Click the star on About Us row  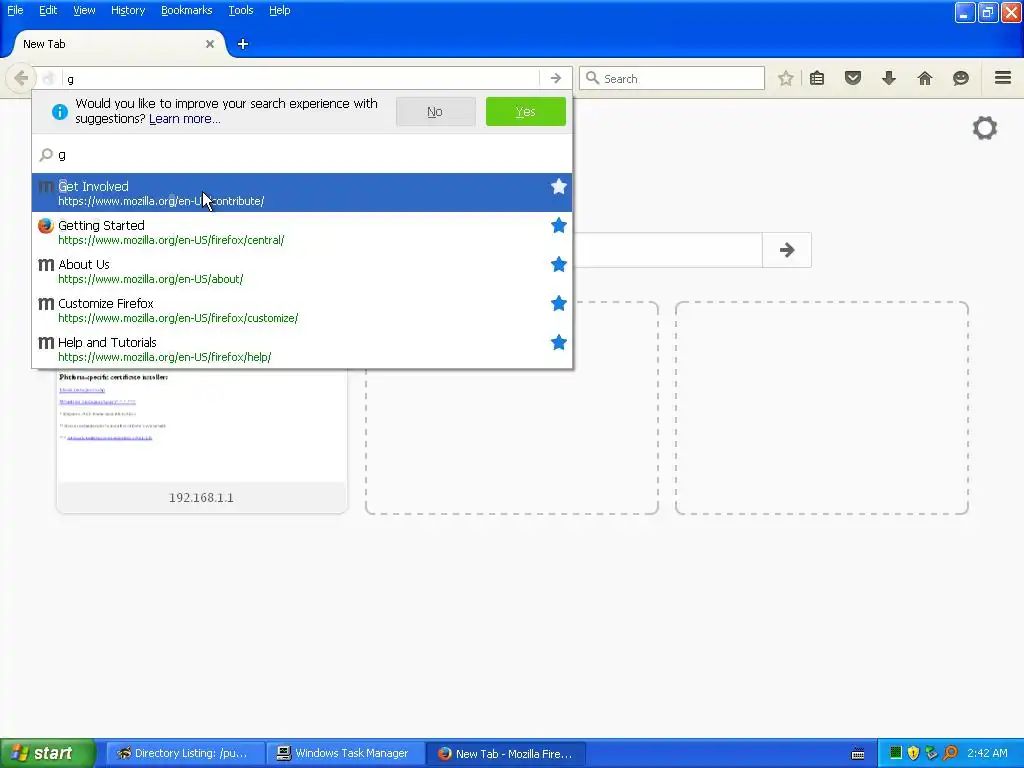pyautogui.click(x=558, y=264)
